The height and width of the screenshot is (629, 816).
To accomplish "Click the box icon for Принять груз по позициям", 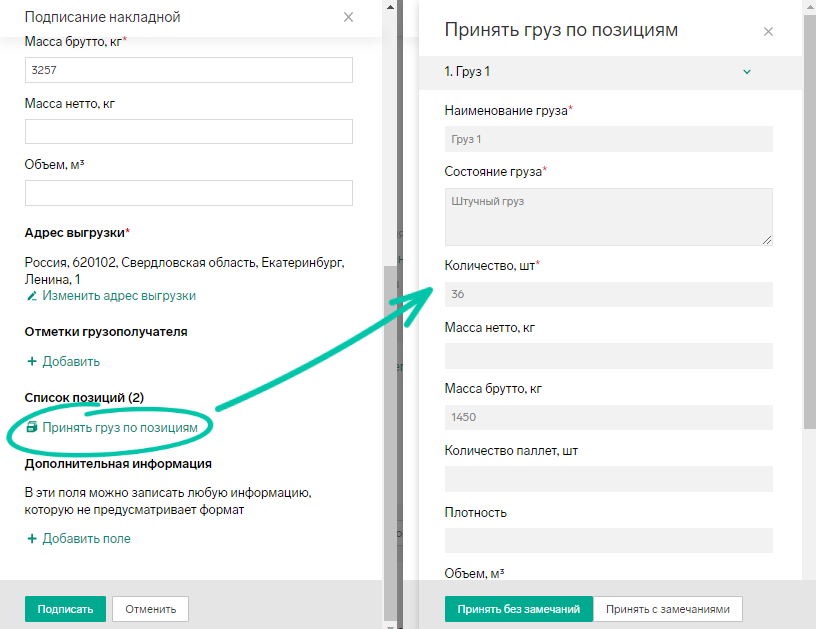I will point(32,427).
